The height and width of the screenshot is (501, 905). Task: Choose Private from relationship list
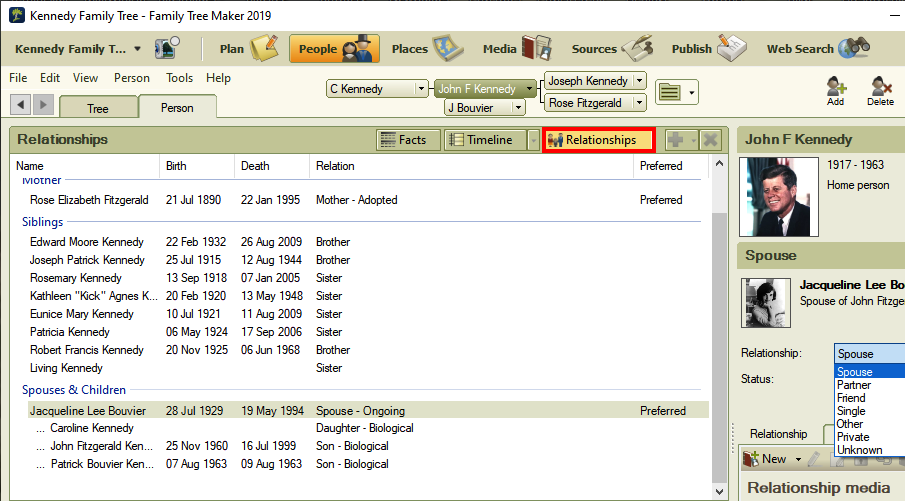click(869, 437)
